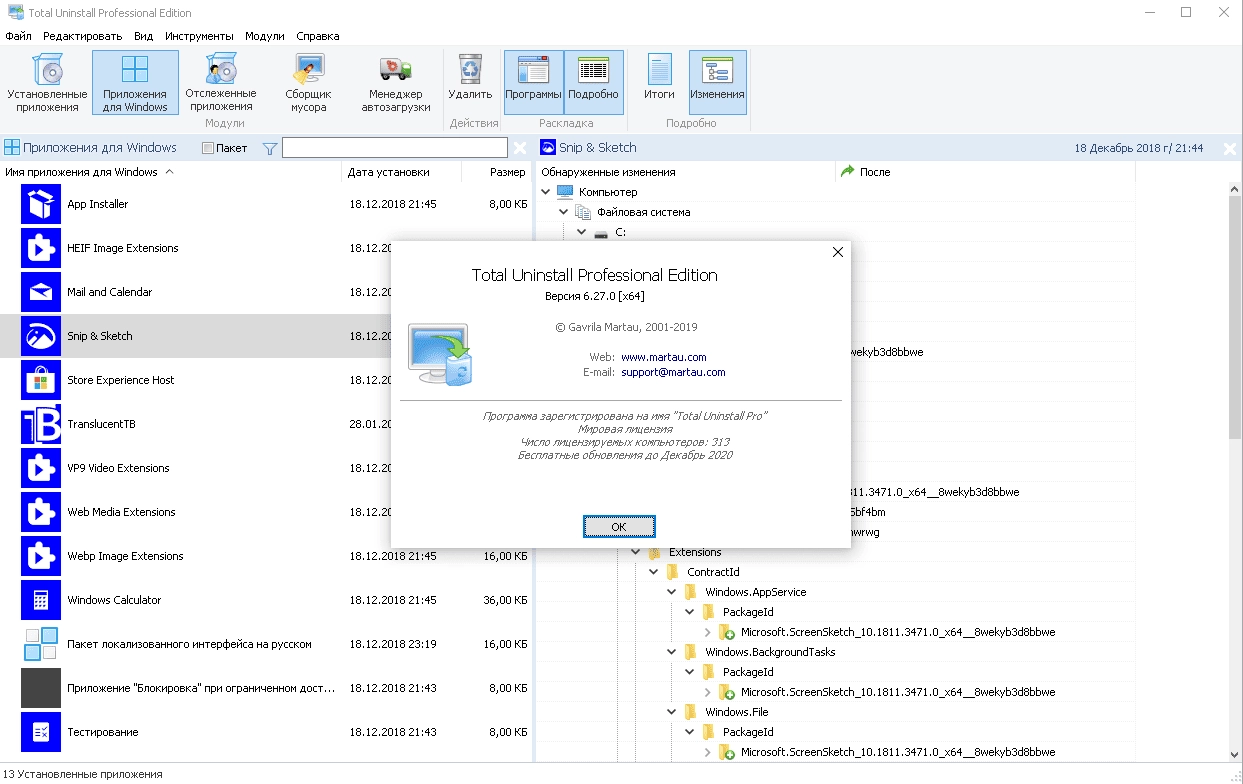The width and height of the screenshot is (1243, 784).
Task: Select the VP9 Video Extensions icon
Action: pyautogui.click(x=41, y=468)
